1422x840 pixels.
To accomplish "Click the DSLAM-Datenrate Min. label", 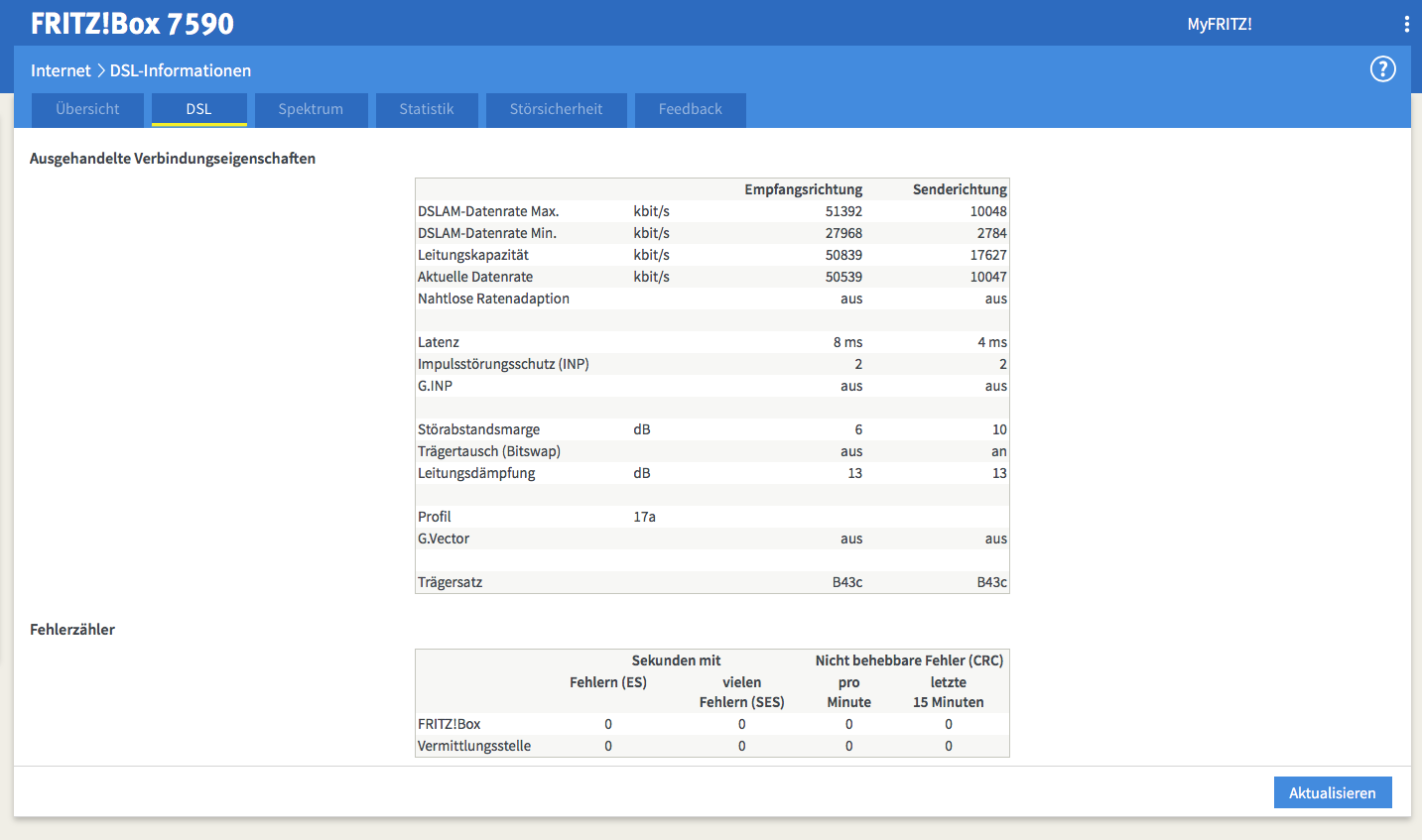I will click(x=487, y=233).
